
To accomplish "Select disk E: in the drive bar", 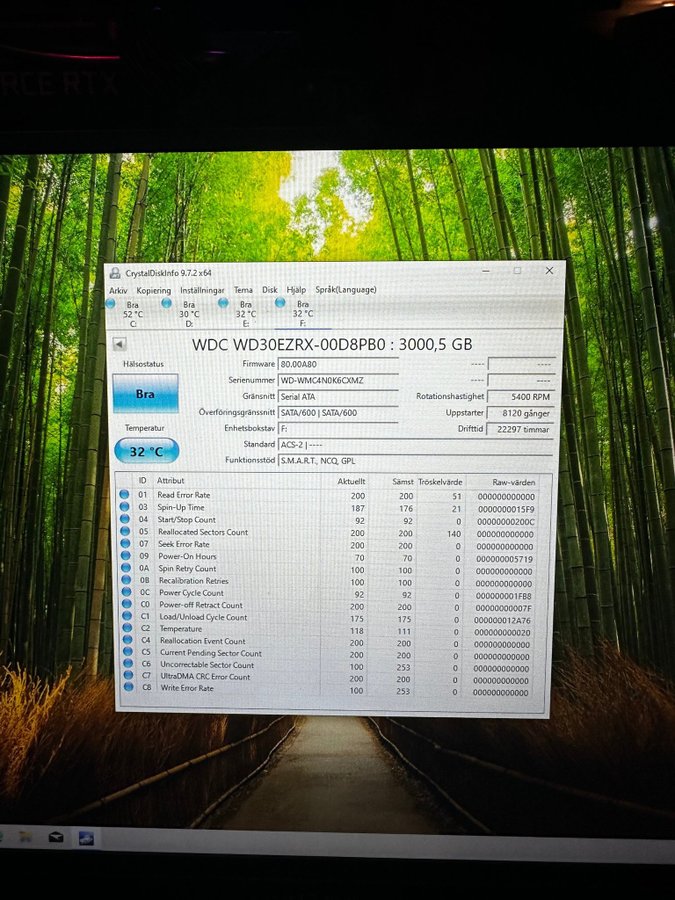I will pos(245,313).
